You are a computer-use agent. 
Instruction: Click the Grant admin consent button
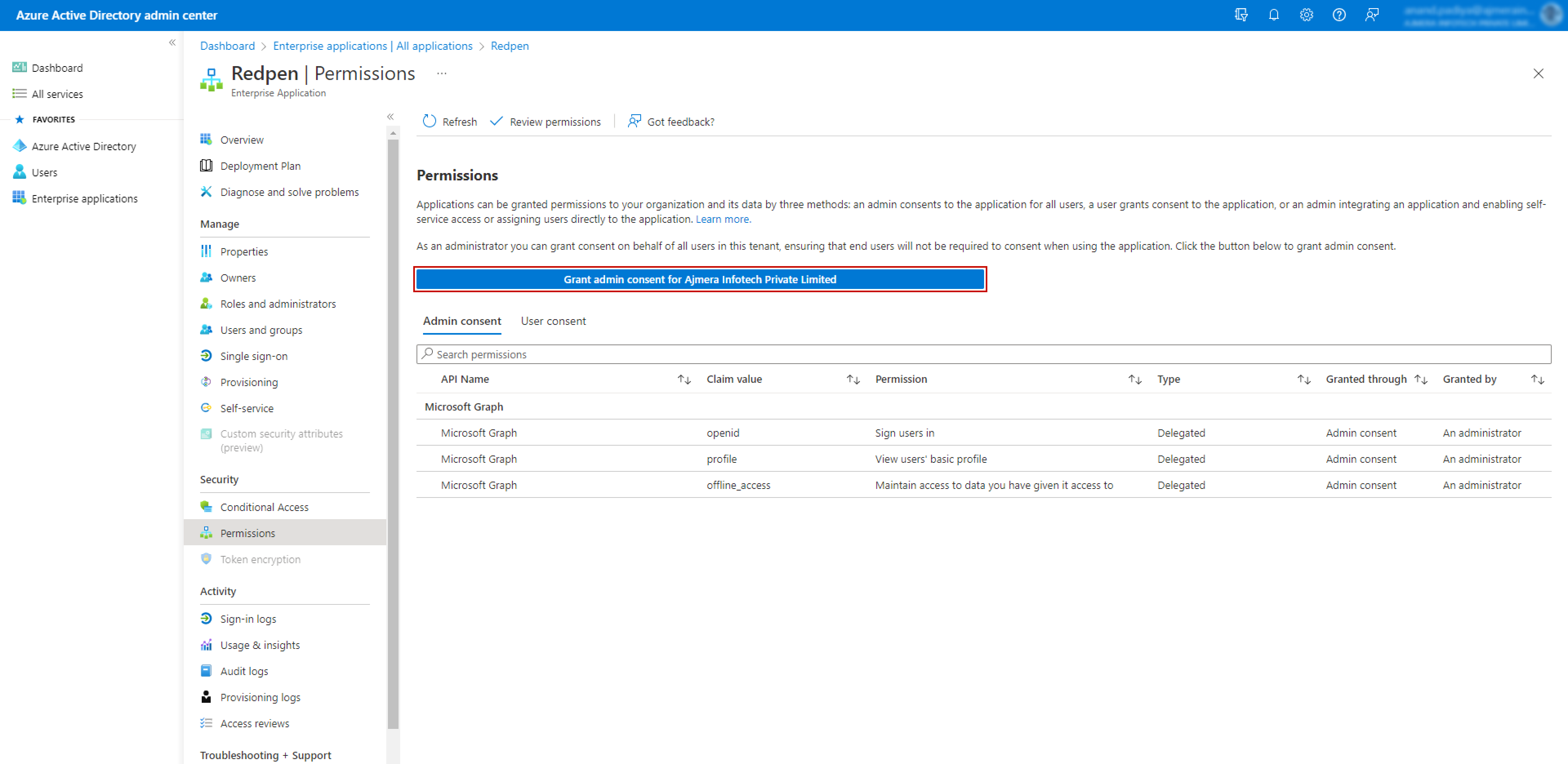coord(699,279)
